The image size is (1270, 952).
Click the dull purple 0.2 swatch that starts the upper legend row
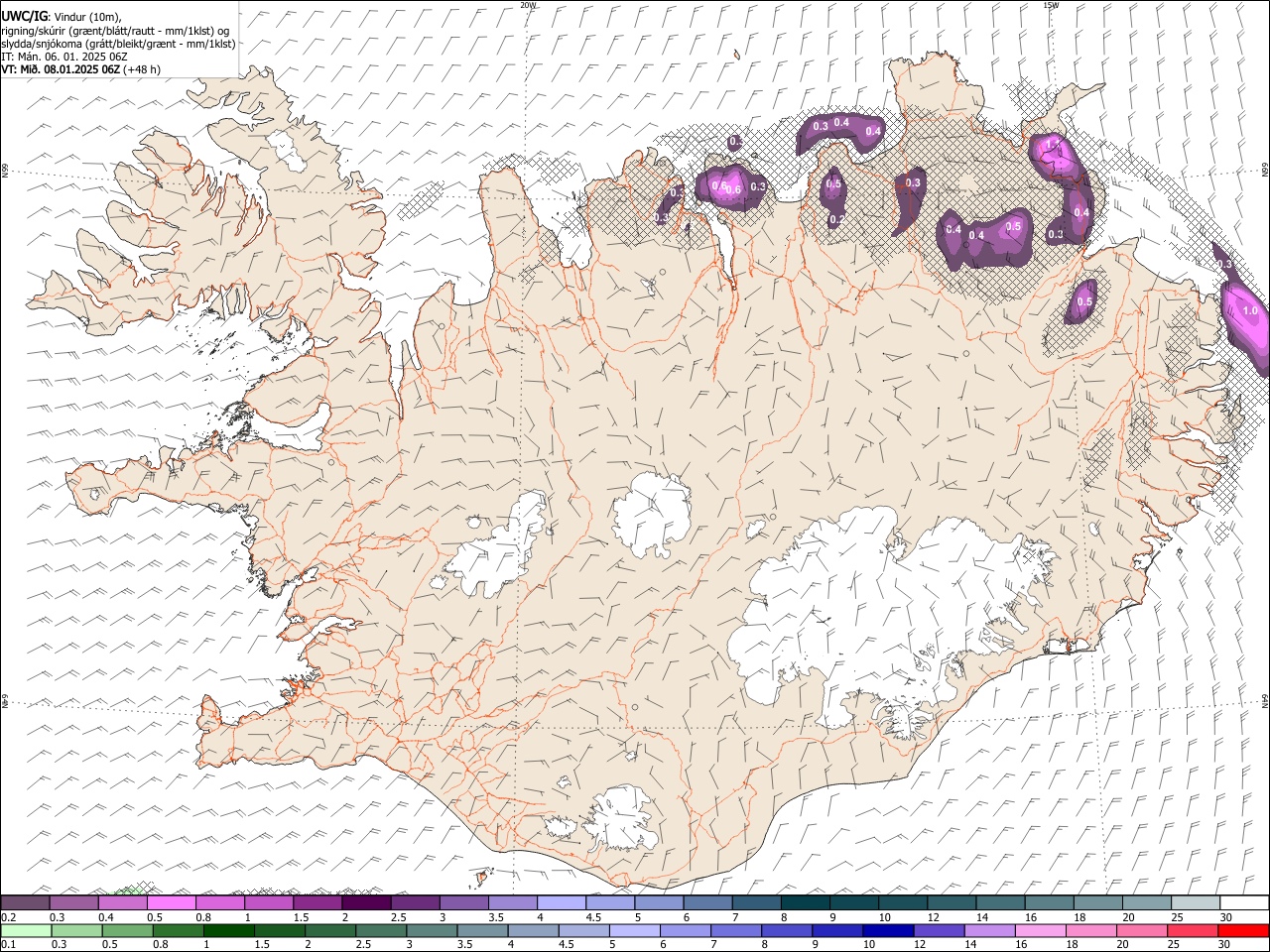[x=26, y=902]
